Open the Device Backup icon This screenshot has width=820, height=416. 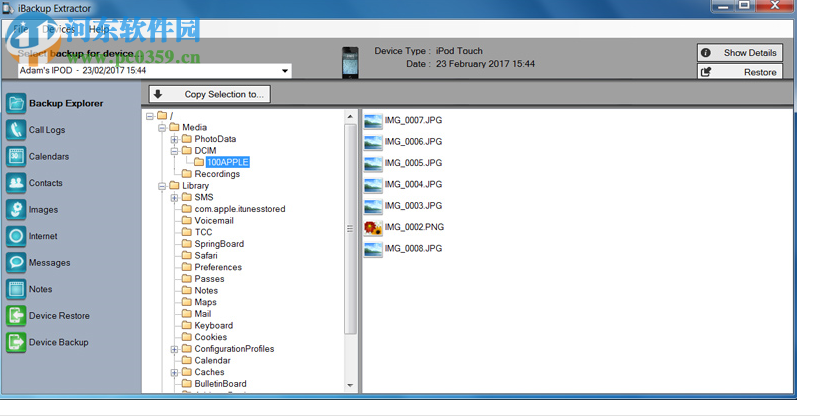(16, 342)
